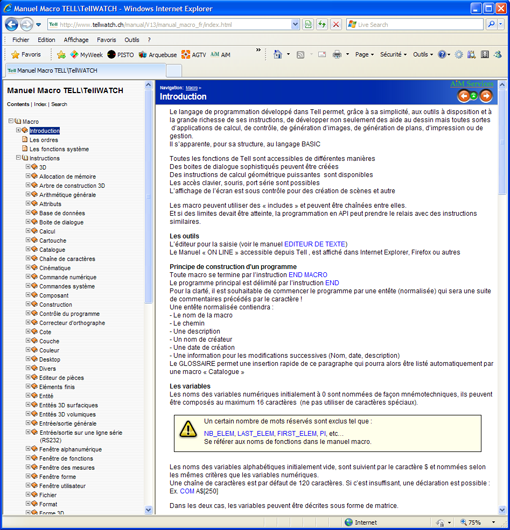
Task: Expand the Couleur tree node
Action: (28, 350)
